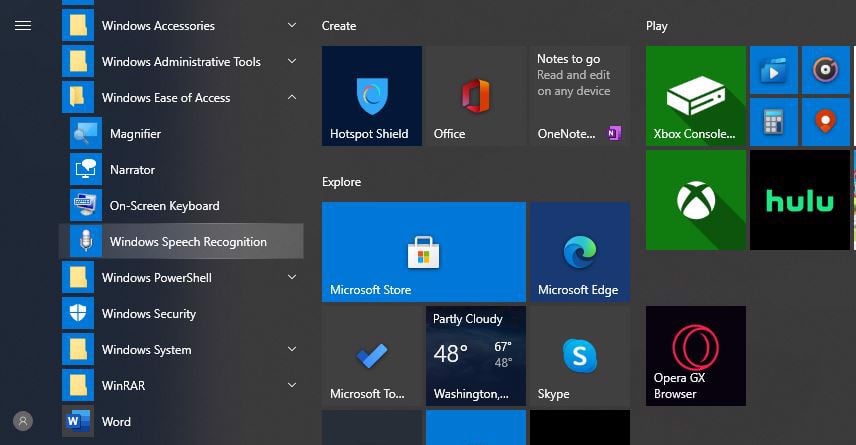
Task: Start On-Screen Keyboard via its icon
Action: pos(86,205)
